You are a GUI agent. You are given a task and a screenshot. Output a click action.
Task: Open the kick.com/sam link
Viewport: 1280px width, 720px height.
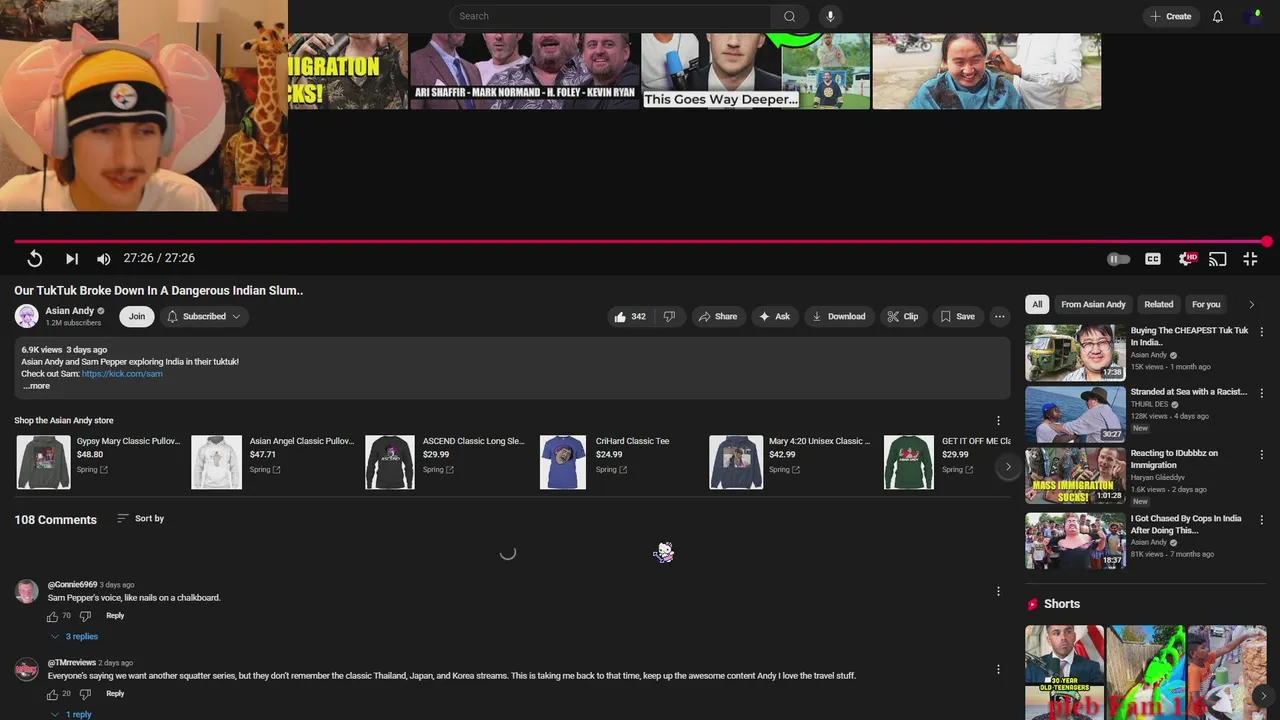pyautogui.click(x=122, y=374)
